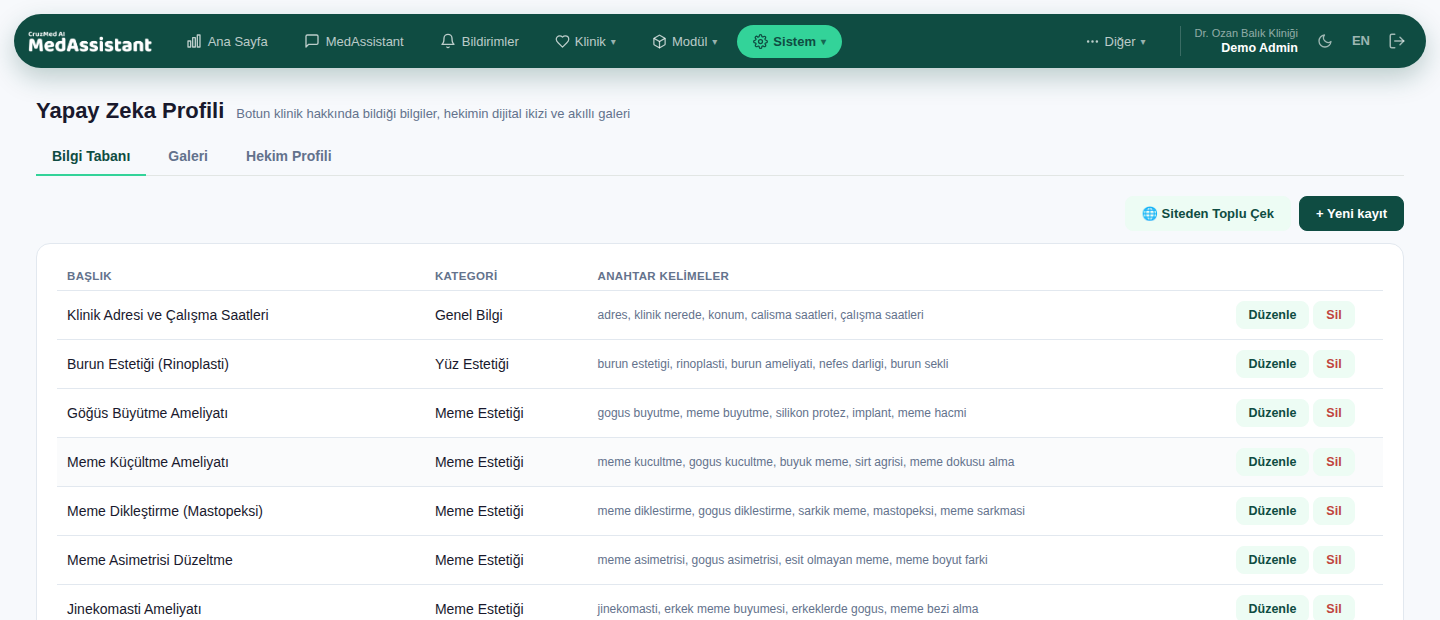
Task: Switch to the Hekim Profili tab
Action: tap(289, 157)
